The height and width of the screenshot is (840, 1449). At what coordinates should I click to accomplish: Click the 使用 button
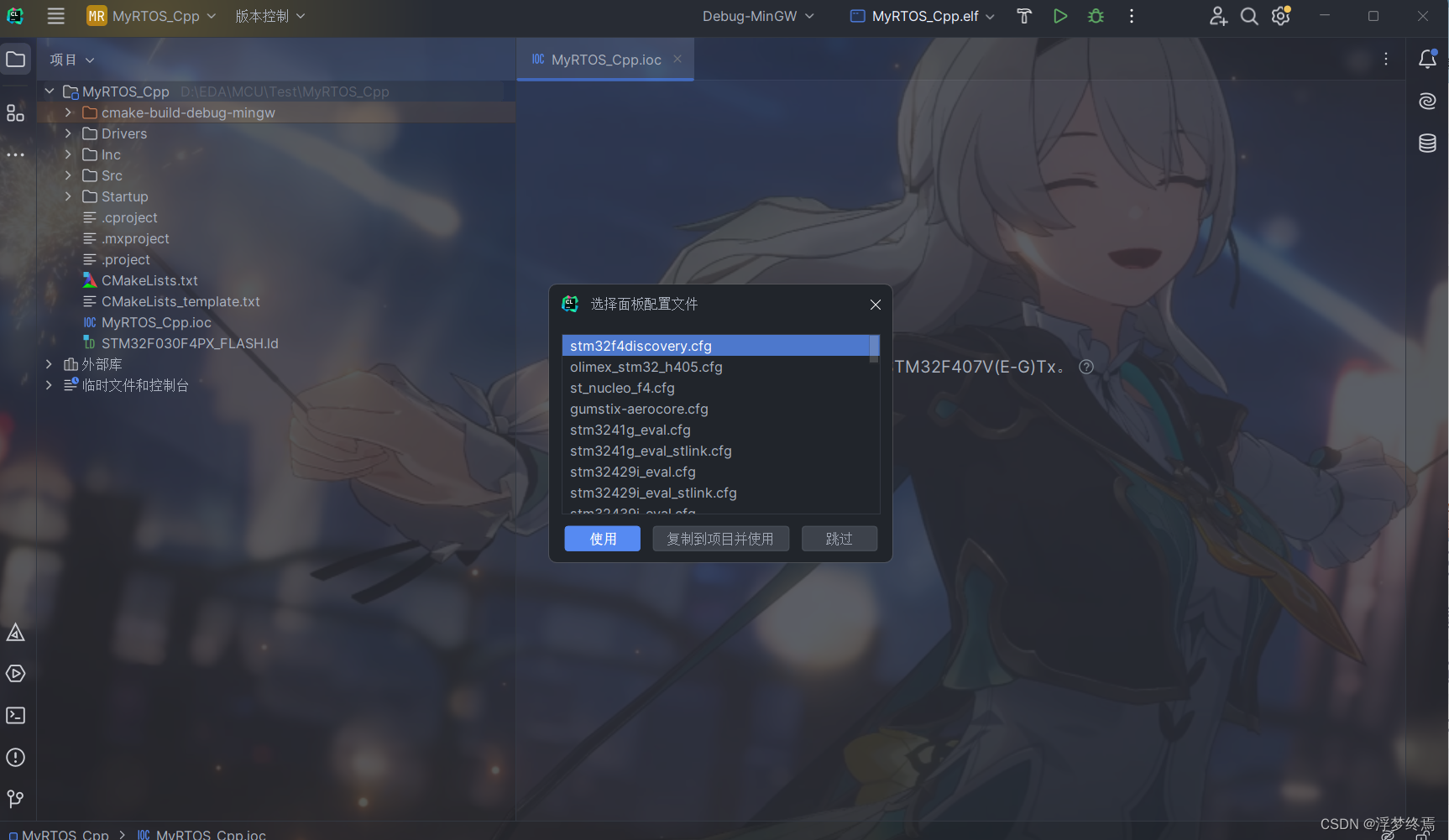pyautogui.click(x=603, y=539)
